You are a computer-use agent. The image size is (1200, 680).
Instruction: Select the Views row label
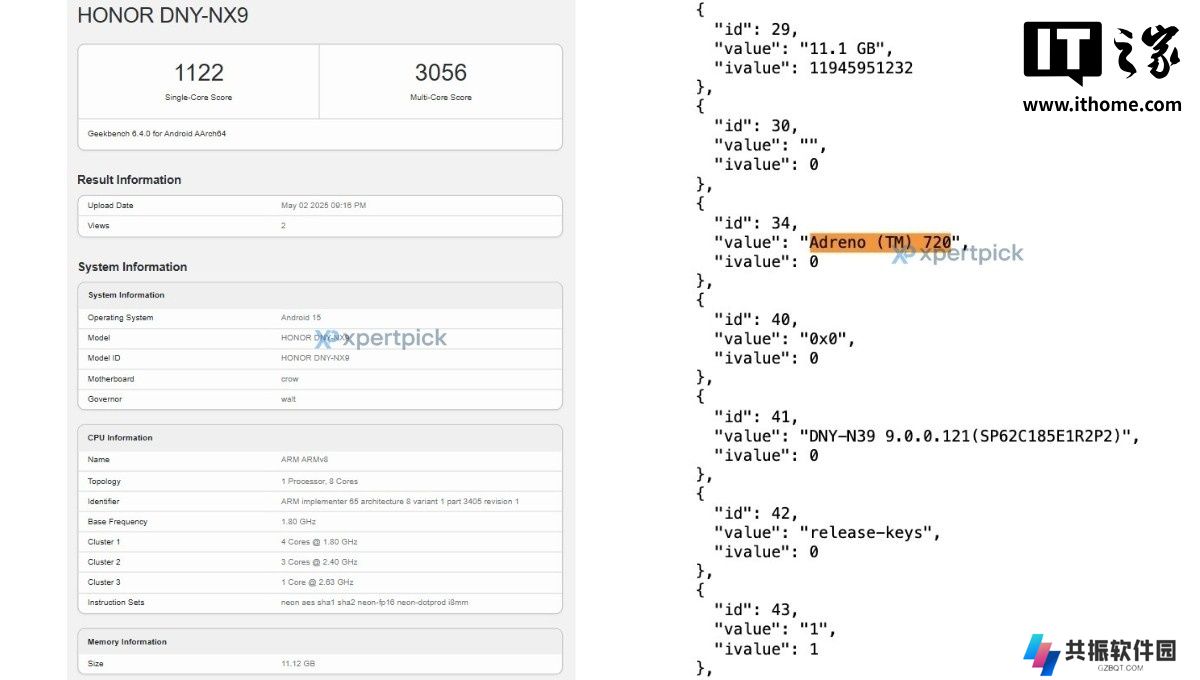(98, 225)
